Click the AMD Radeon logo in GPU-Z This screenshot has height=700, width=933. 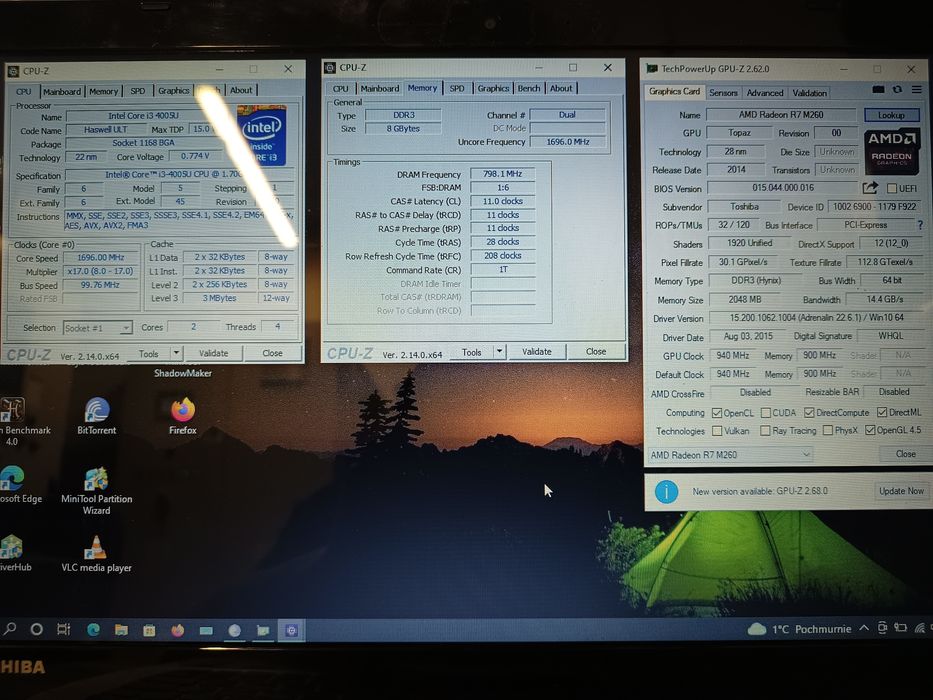pyautogui.click(x=891, y=151)
